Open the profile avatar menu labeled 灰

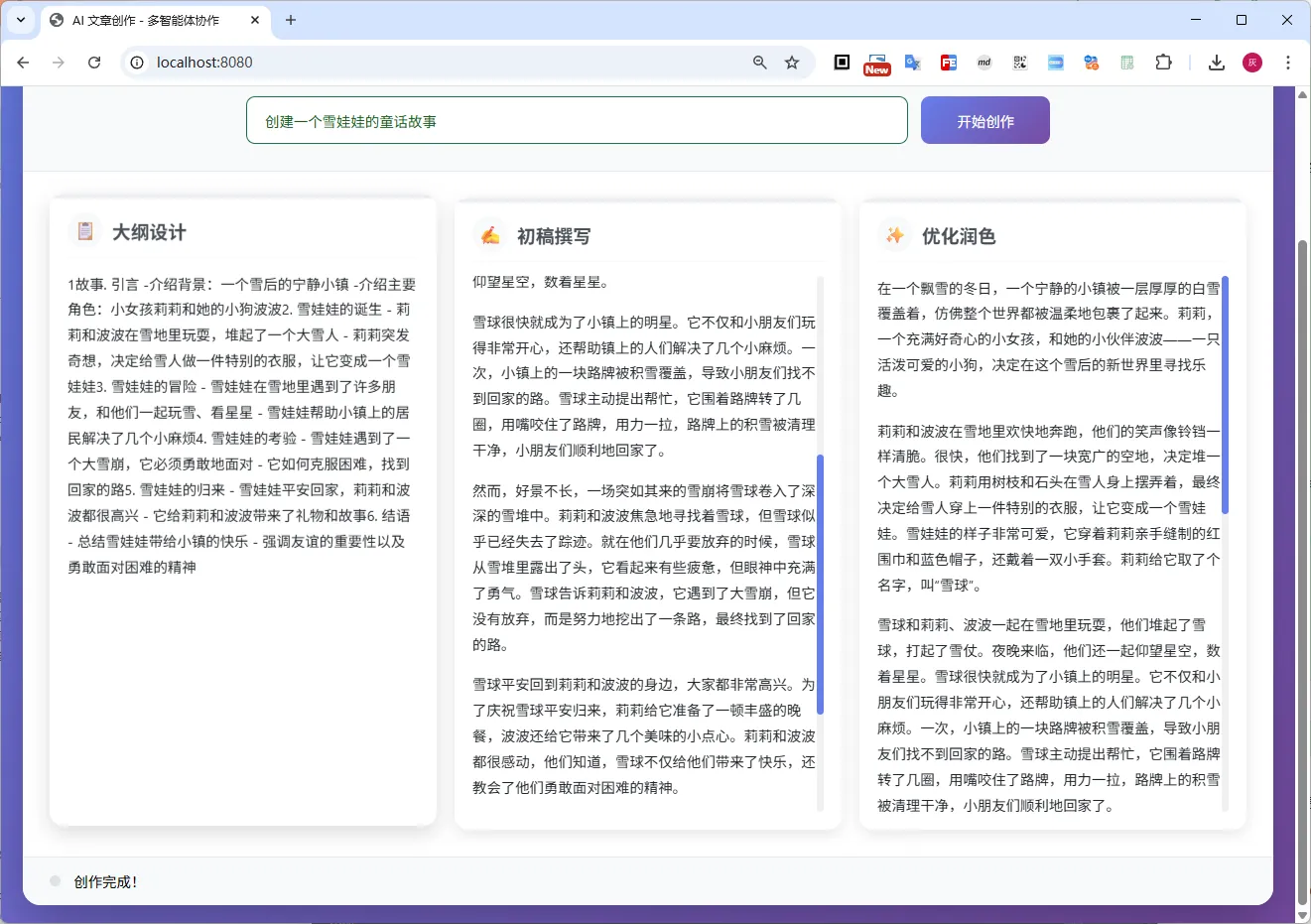pyautogui.click(x=1252, y=62)
